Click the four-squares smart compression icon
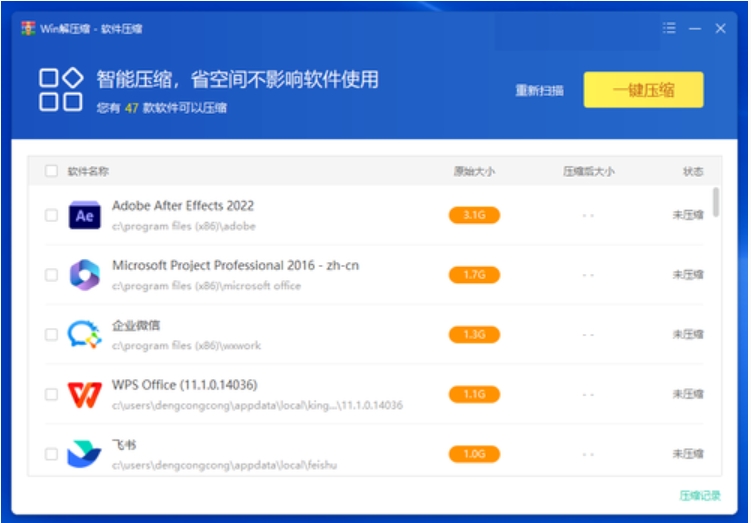Screen dimensions: 751x523 pos(61,90)
